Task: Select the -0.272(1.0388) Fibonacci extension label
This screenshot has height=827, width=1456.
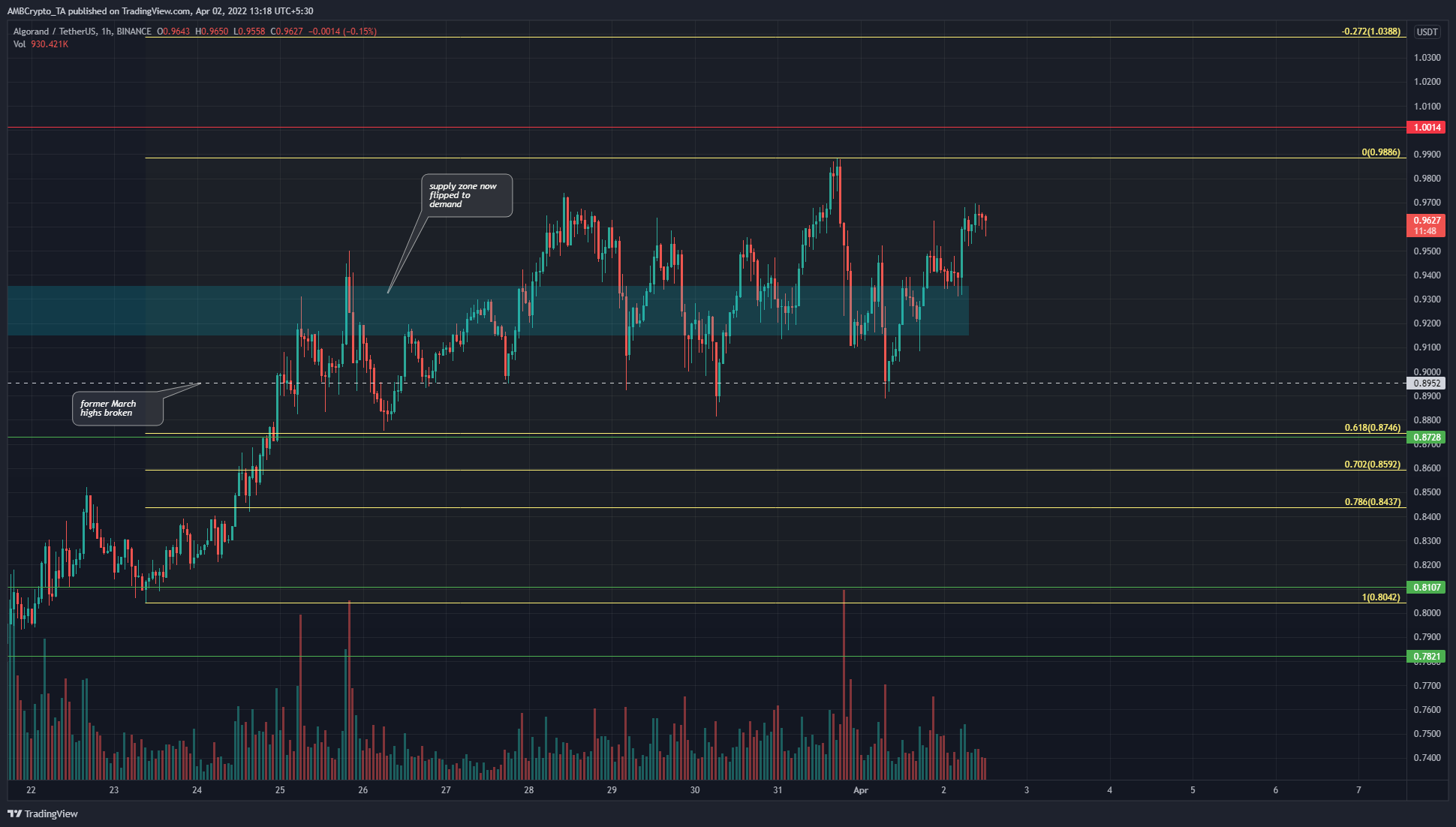Action: coord(1370,32)
